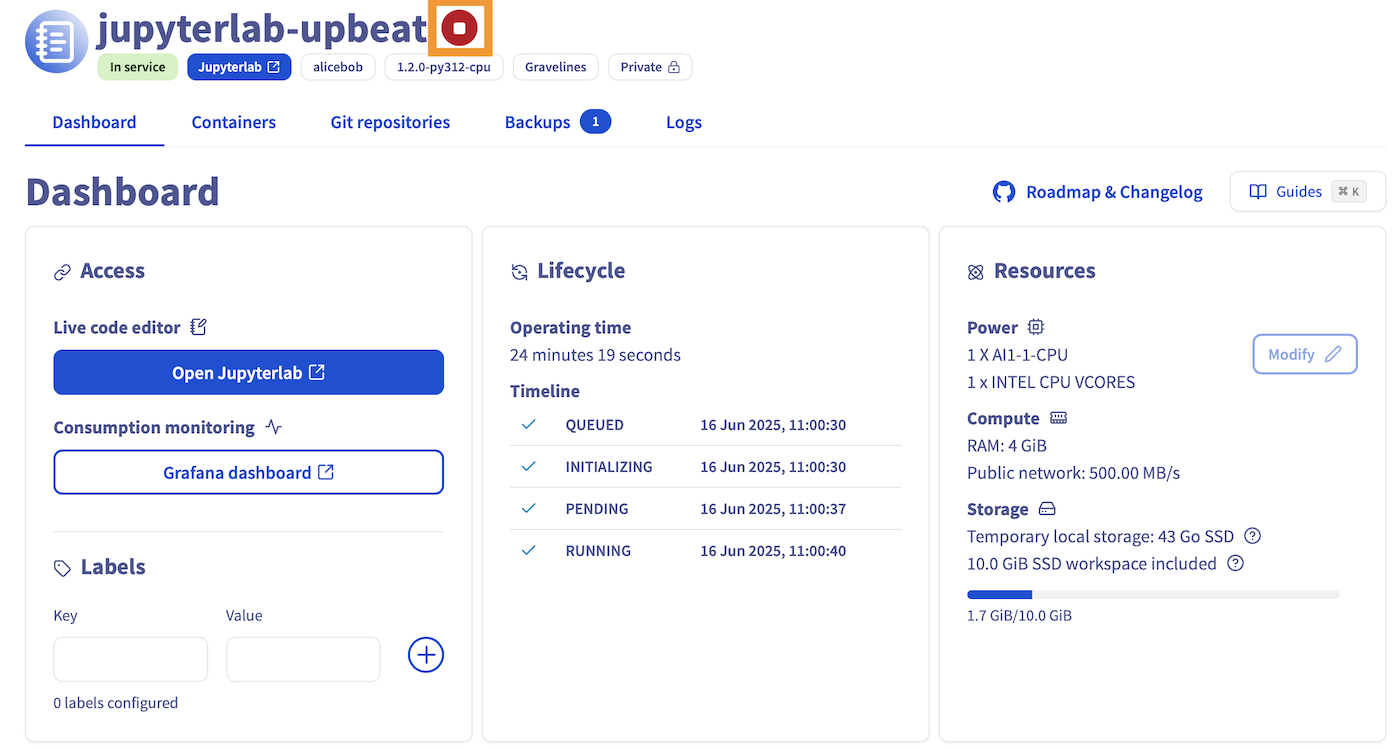
Task: Click the CPU chip icon beside Power
Action: tap(1036, 327)
